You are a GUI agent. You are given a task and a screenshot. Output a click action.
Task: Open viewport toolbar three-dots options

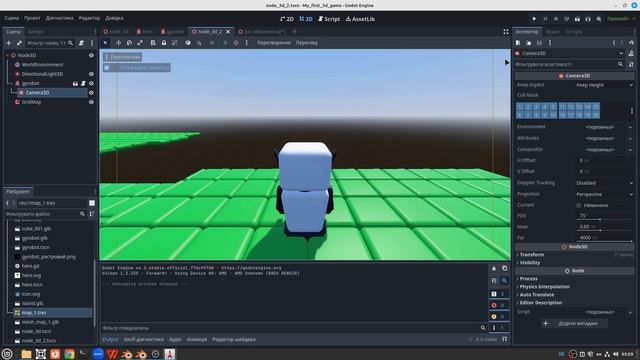tap(247, 42)
